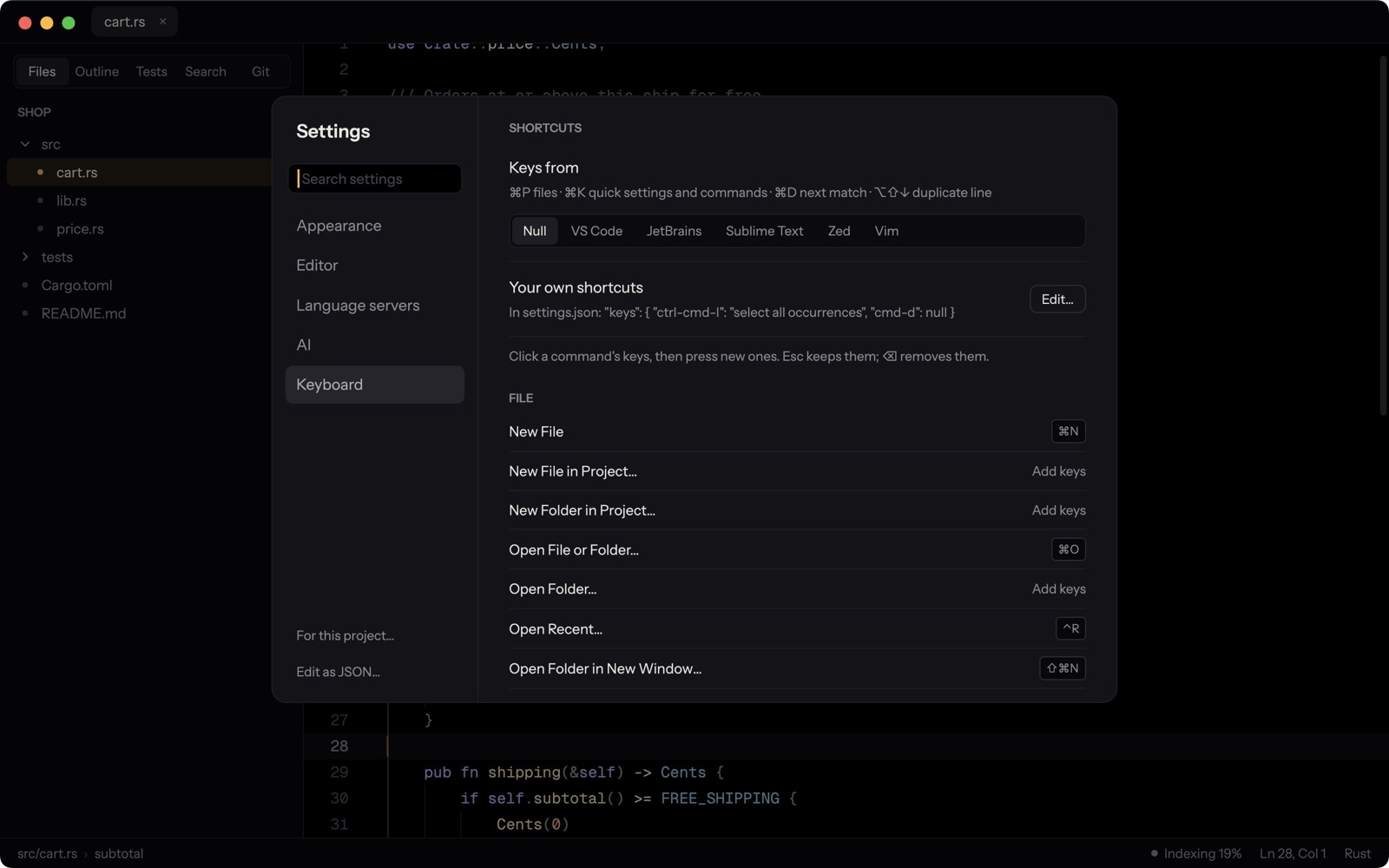Image resolution: width=1389 pixels, height=868 pixels.
Task: Choose the Zed keymap preset
Action: pyautogui.click(x=839, y=231)
